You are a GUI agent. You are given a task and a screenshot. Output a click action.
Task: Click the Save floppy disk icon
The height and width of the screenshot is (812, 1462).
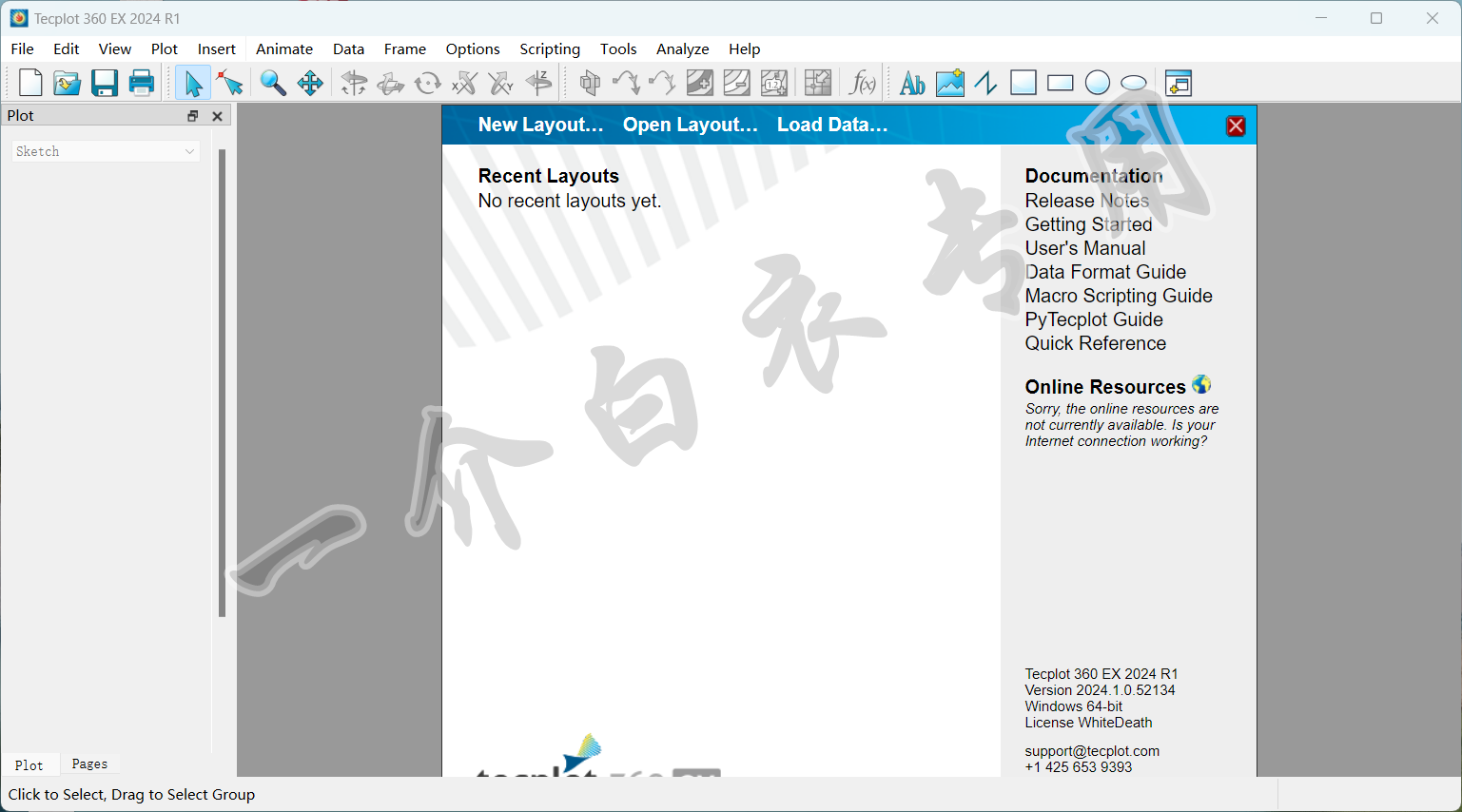pos(105,84)
